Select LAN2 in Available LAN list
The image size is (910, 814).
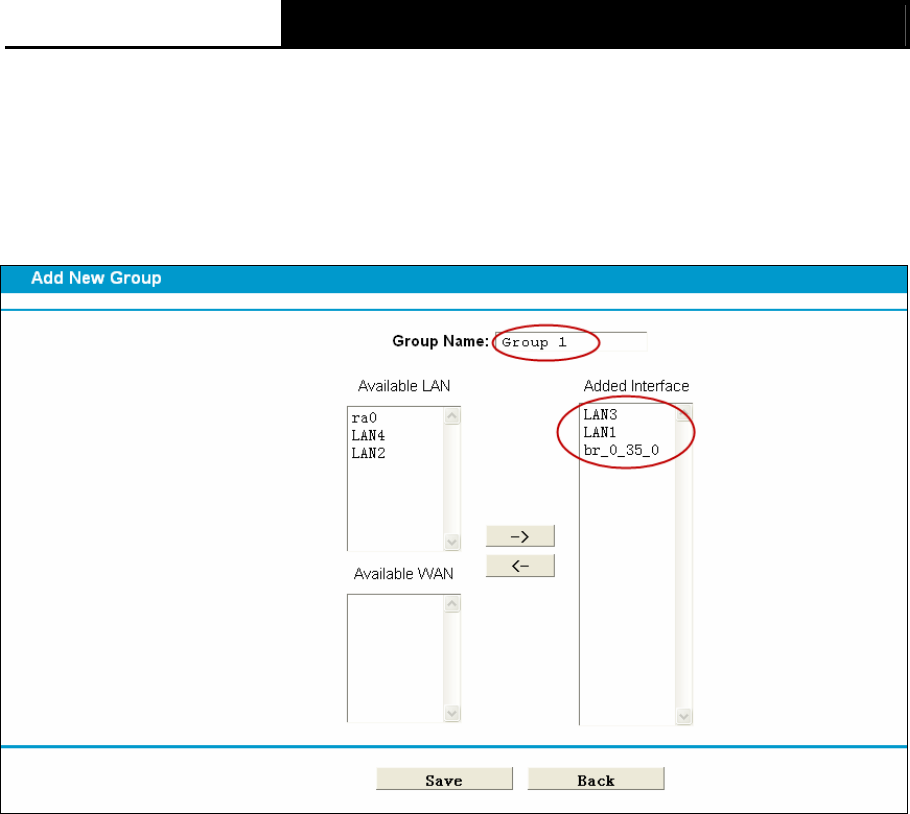(x=368, y=453)
